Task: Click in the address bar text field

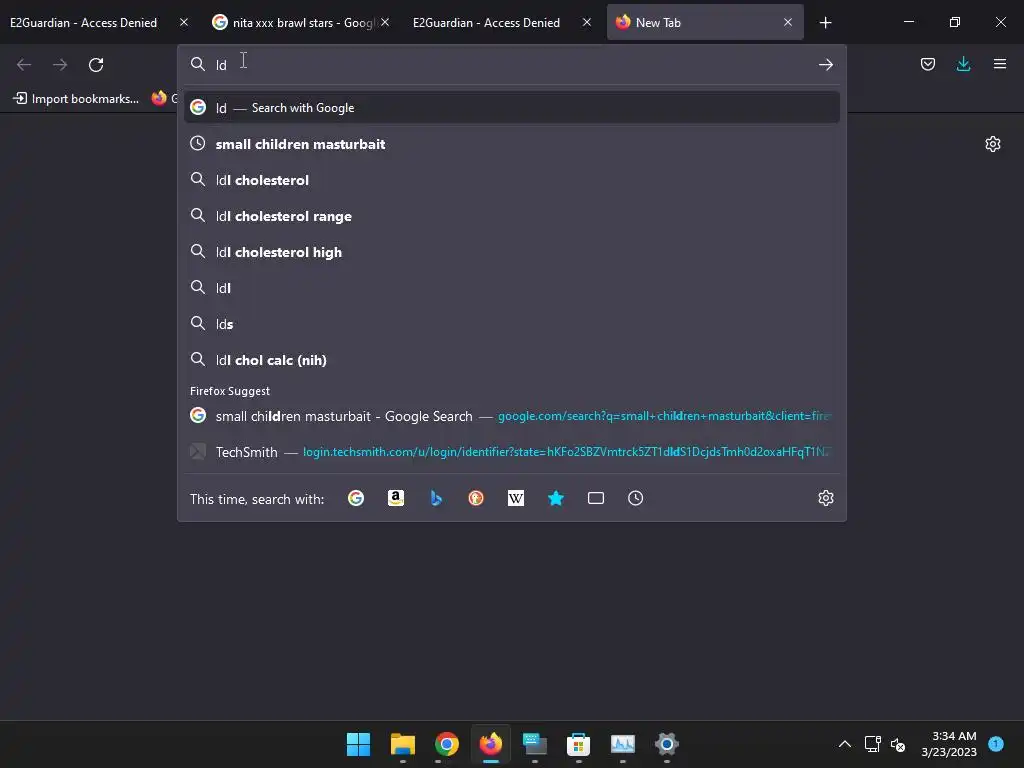Action: point(512,65)
